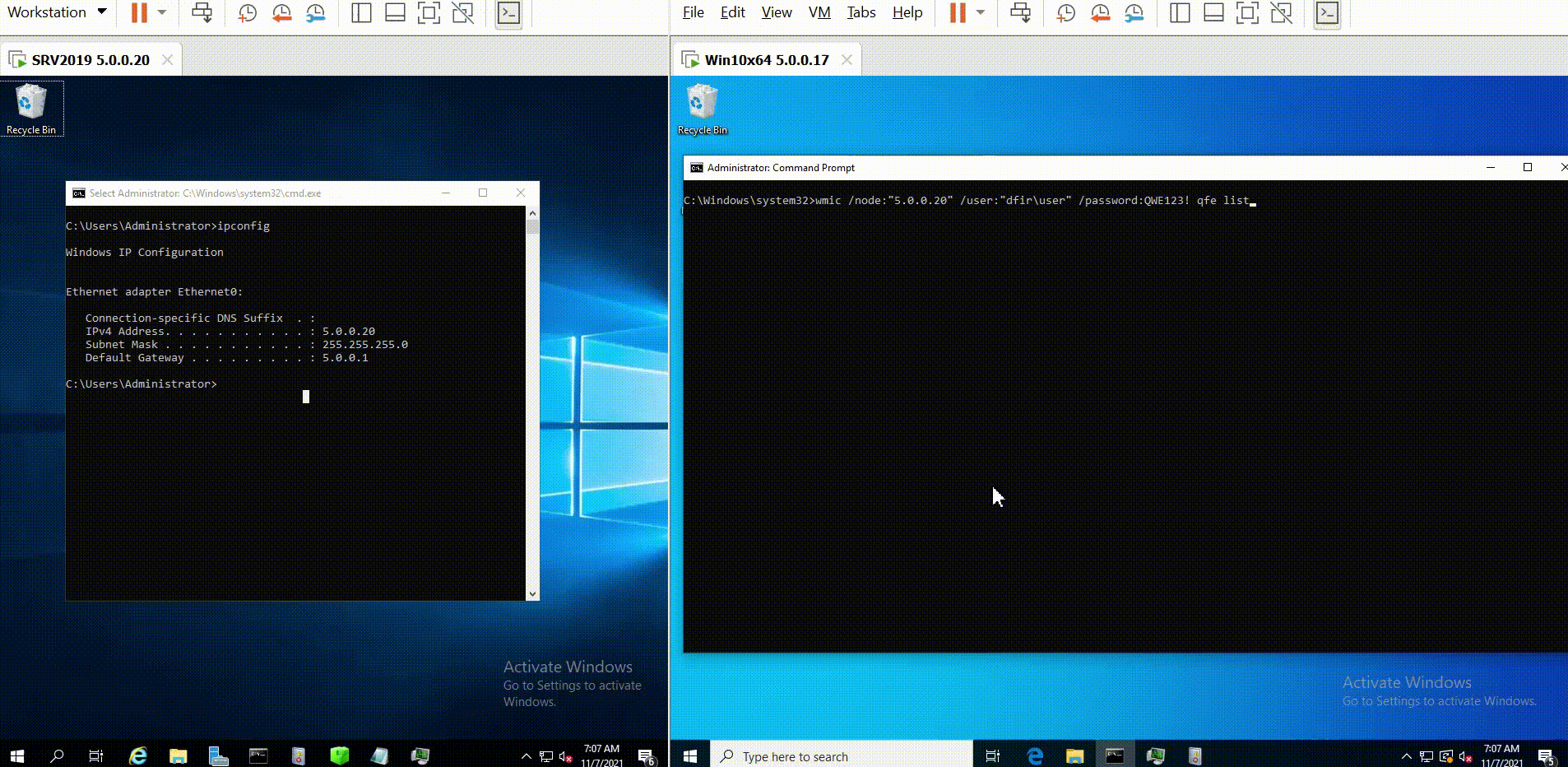Show hidden tray icons on the SRV2019 taskbar
1568x767 pixels.
coord(526,756)
